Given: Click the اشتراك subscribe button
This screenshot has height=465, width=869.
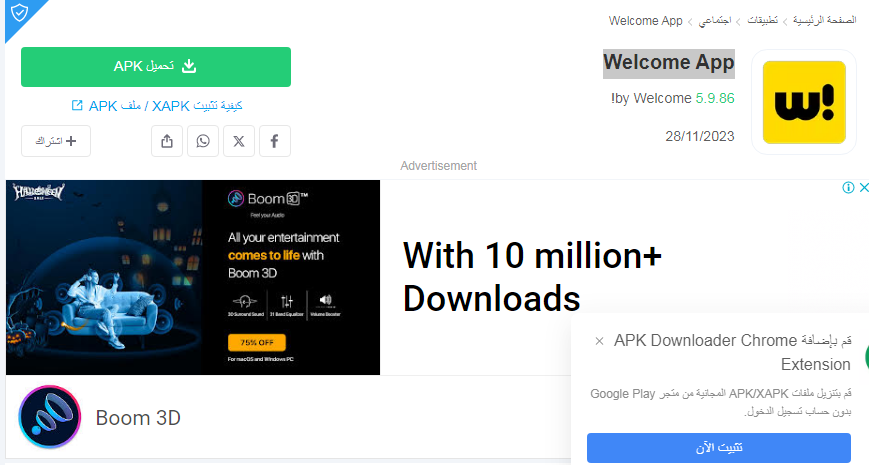Looking at the screenshot, I should click(56, 141).
